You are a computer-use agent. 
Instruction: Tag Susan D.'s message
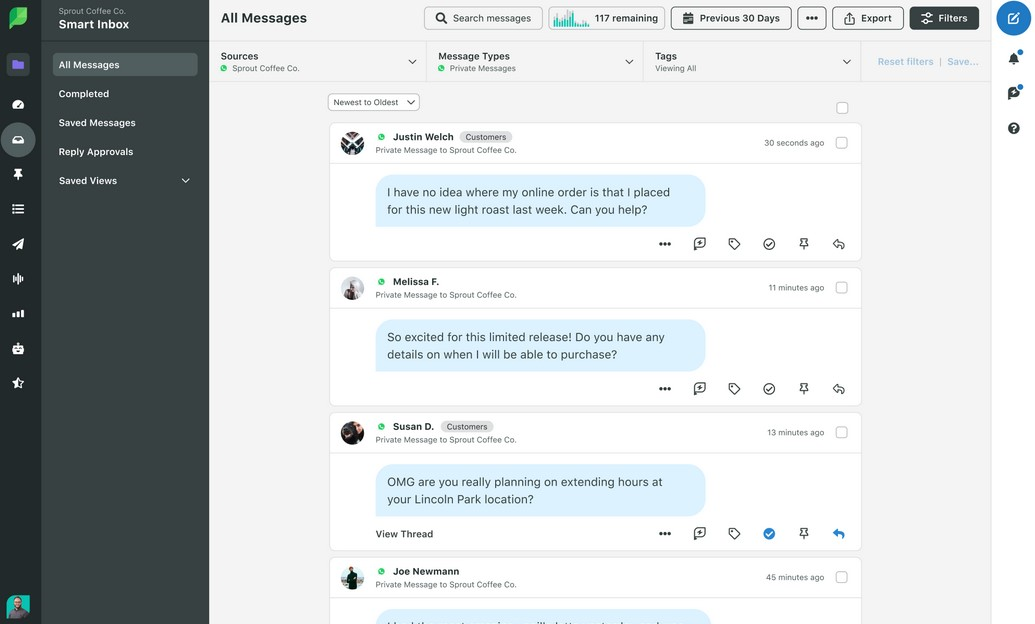point(734,534)
